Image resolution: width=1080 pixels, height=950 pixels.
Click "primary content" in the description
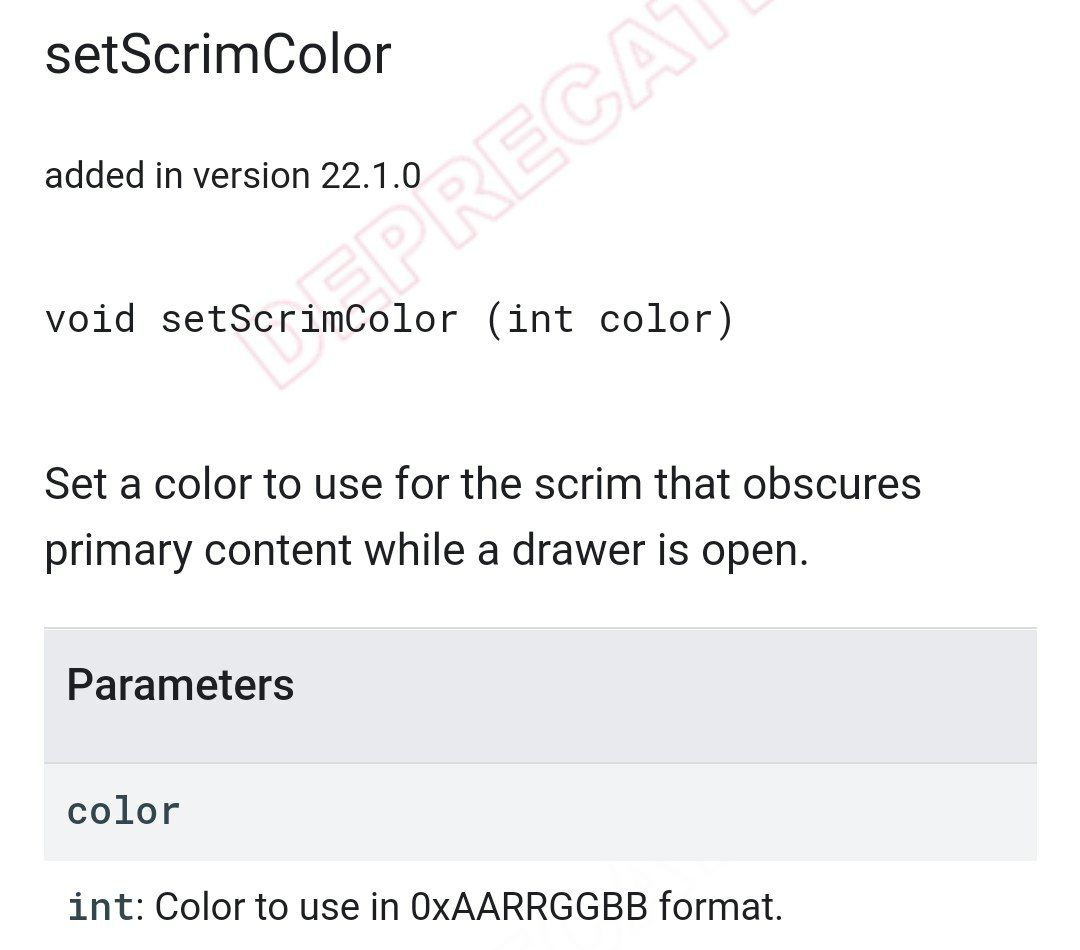(198, 550)
